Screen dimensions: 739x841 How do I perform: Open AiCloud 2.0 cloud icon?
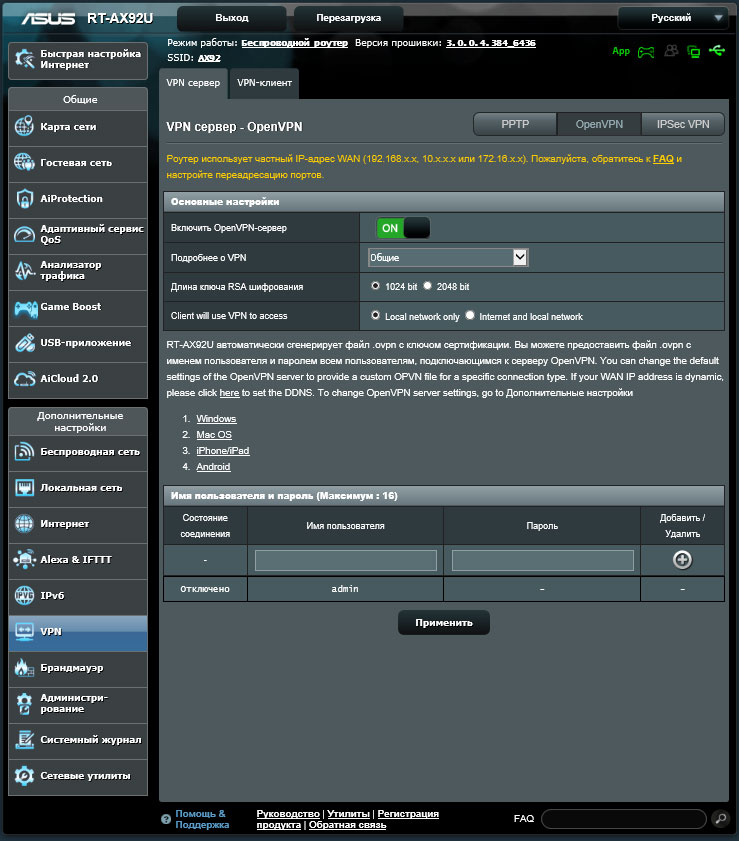[24, 379]
